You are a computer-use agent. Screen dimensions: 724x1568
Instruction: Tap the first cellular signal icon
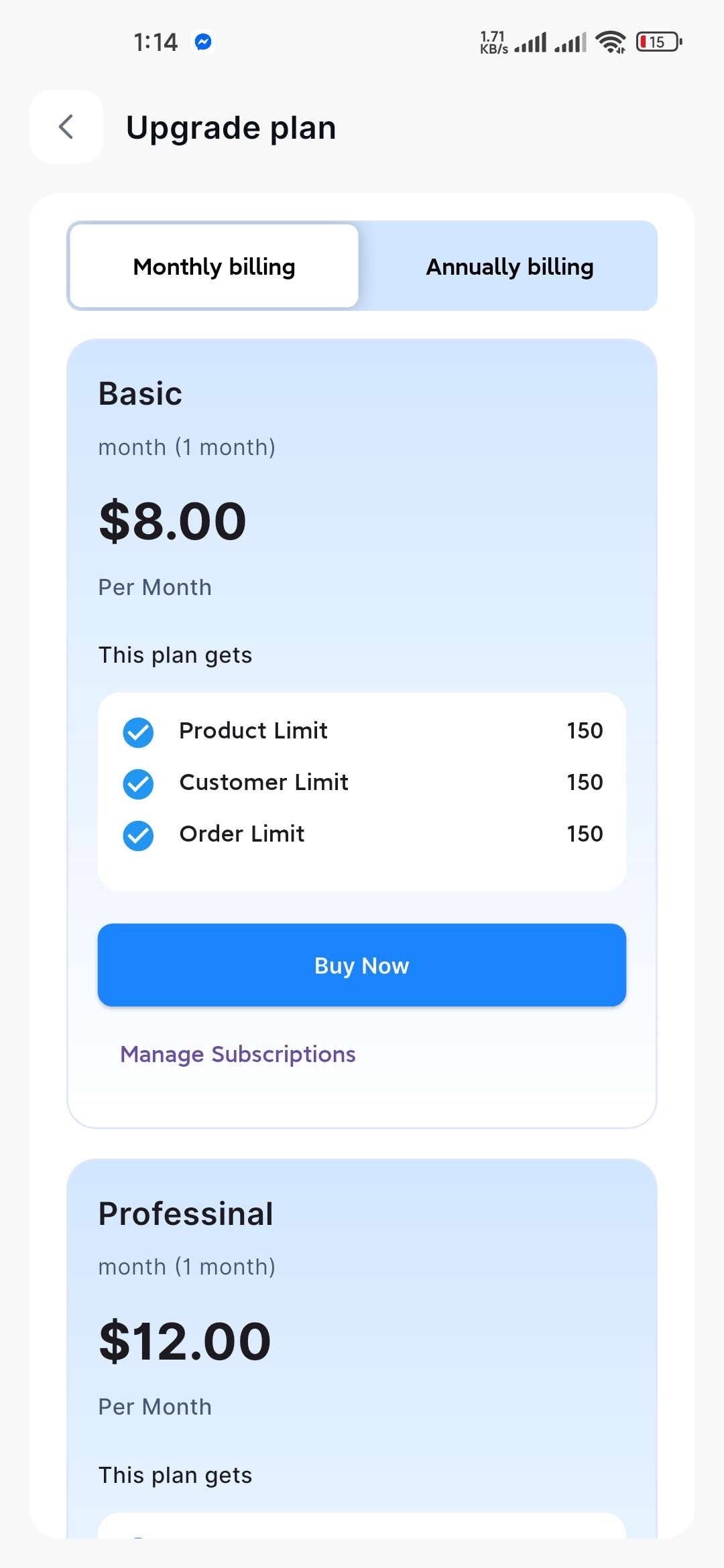pyautogui.click(x=530, y=43)
